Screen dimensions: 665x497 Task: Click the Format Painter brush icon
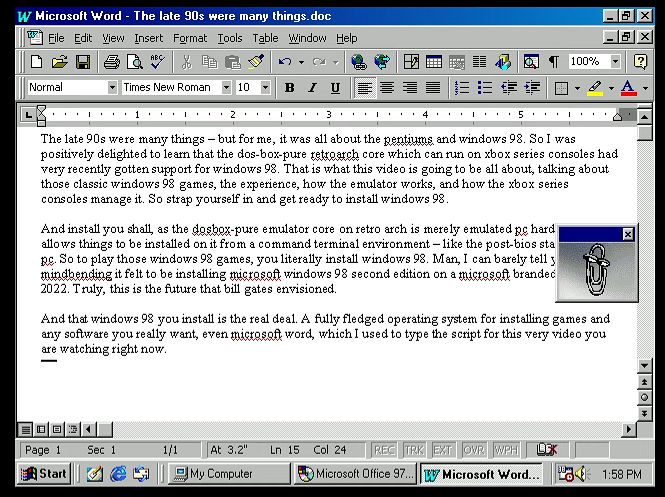(256, 62)
